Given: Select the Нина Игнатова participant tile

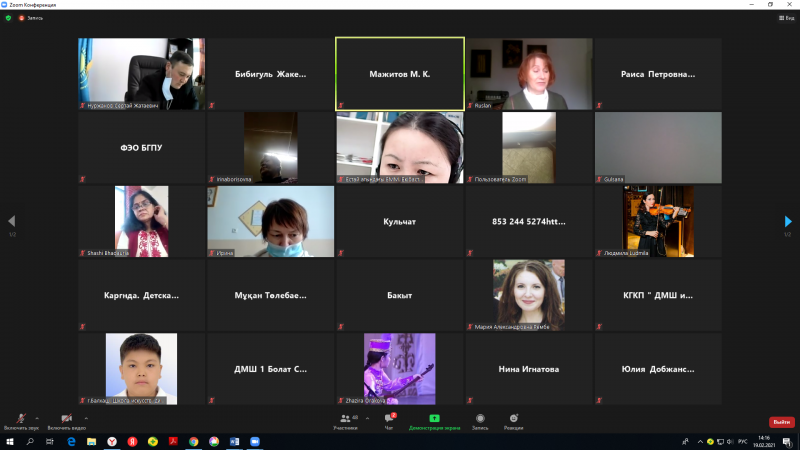Looking at the screenshot, I should pyautogui.click(x=528, y=369).
